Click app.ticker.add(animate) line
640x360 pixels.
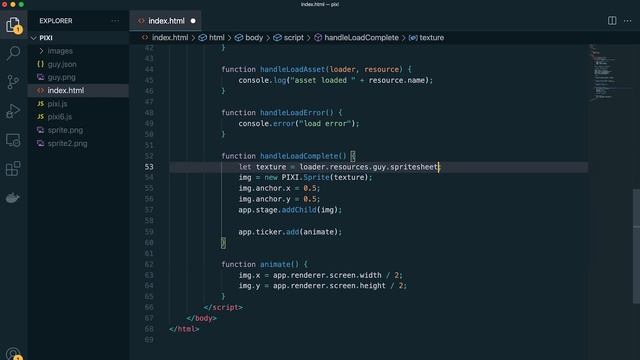coord(290,231)
